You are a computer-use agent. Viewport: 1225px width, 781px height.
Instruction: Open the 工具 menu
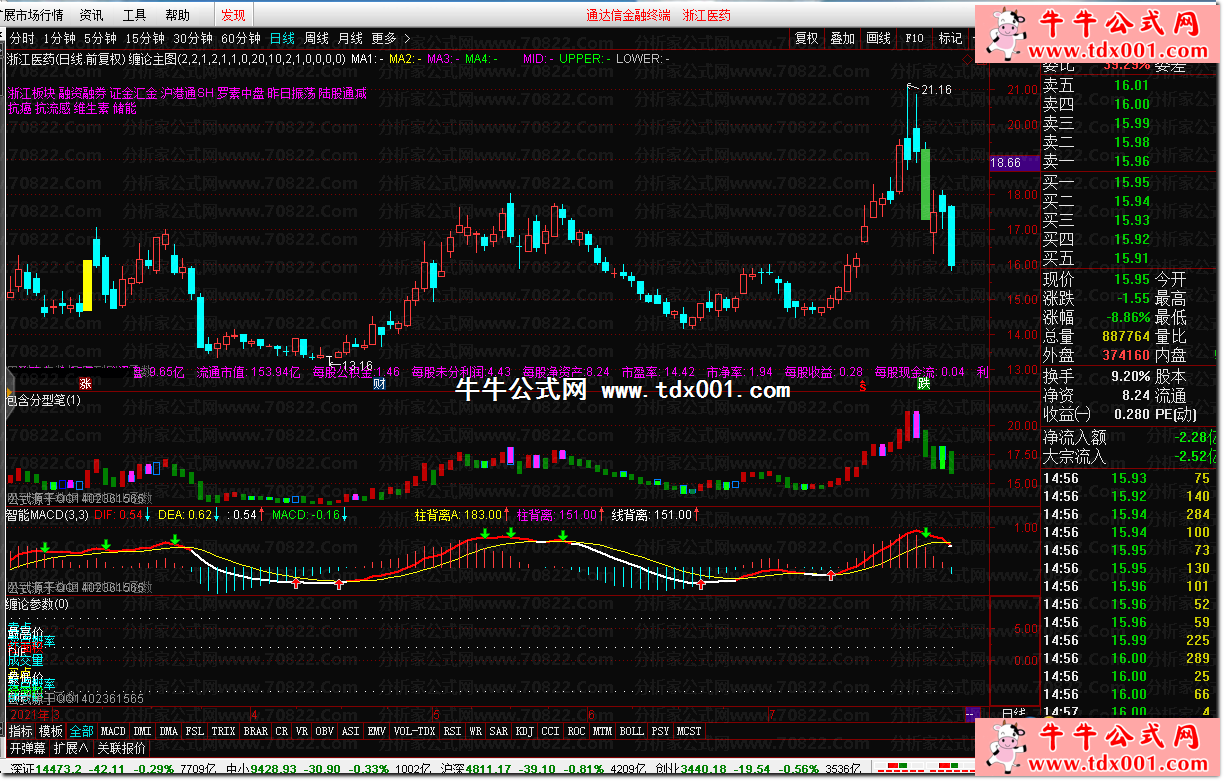134,15
